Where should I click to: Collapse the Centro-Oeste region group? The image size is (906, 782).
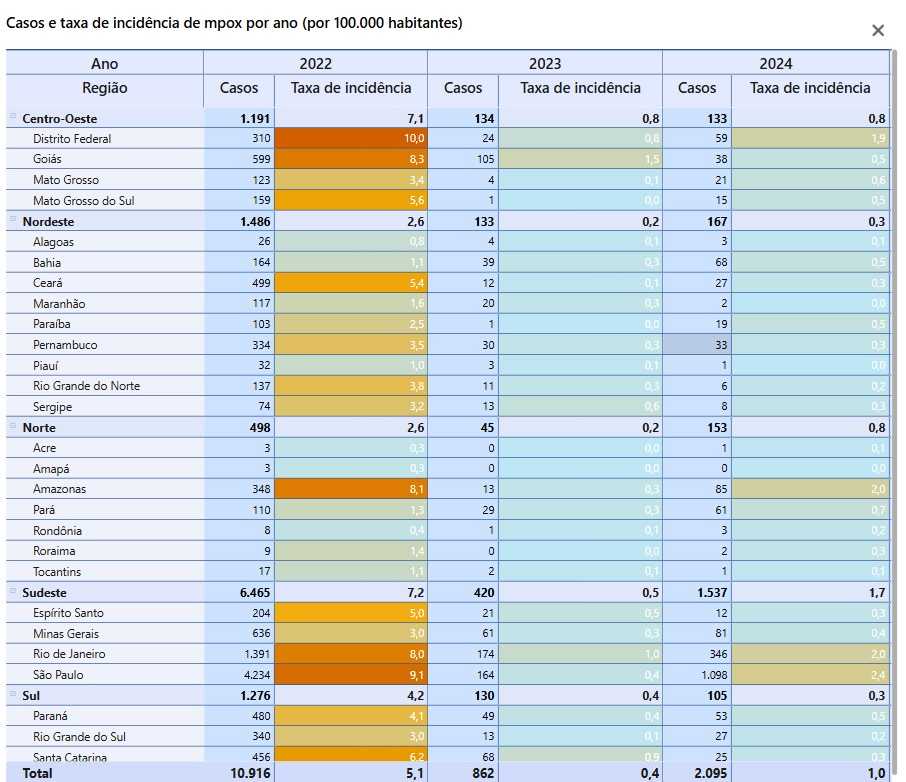pos(14,117)
